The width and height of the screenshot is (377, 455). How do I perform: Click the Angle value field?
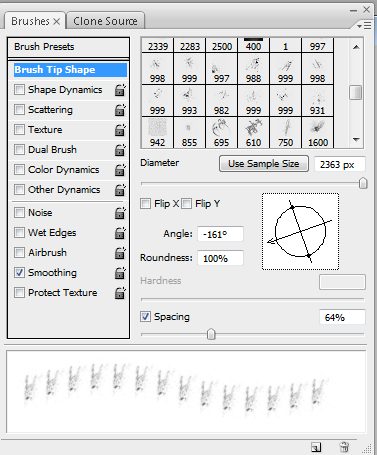tap(220, 234)
